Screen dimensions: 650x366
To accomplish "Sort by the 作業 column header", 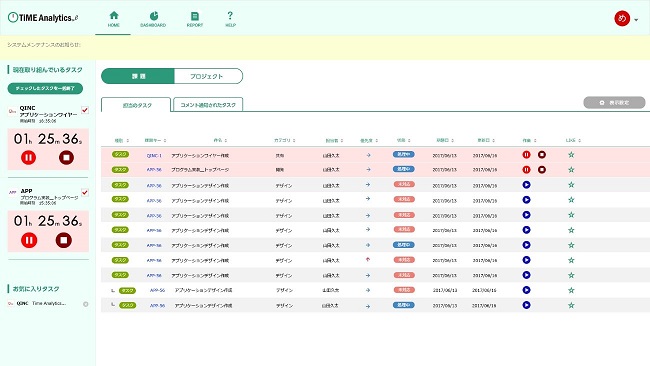I will tap(529, 141).
